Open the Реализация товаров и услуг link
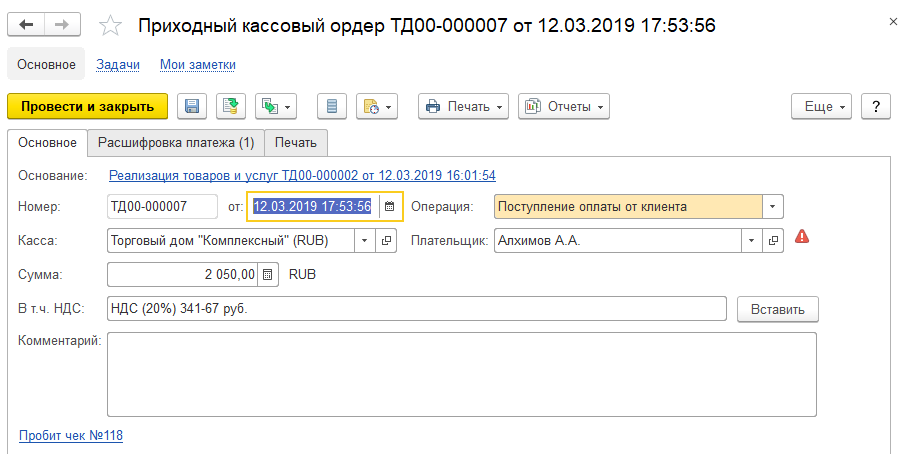 pyautogui.click(x=302, y=175)
